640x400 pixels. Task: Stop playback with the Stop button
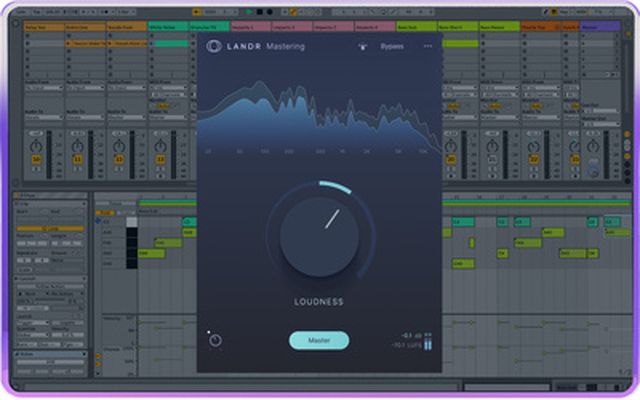pyautogui.click(x=260, y=12)
